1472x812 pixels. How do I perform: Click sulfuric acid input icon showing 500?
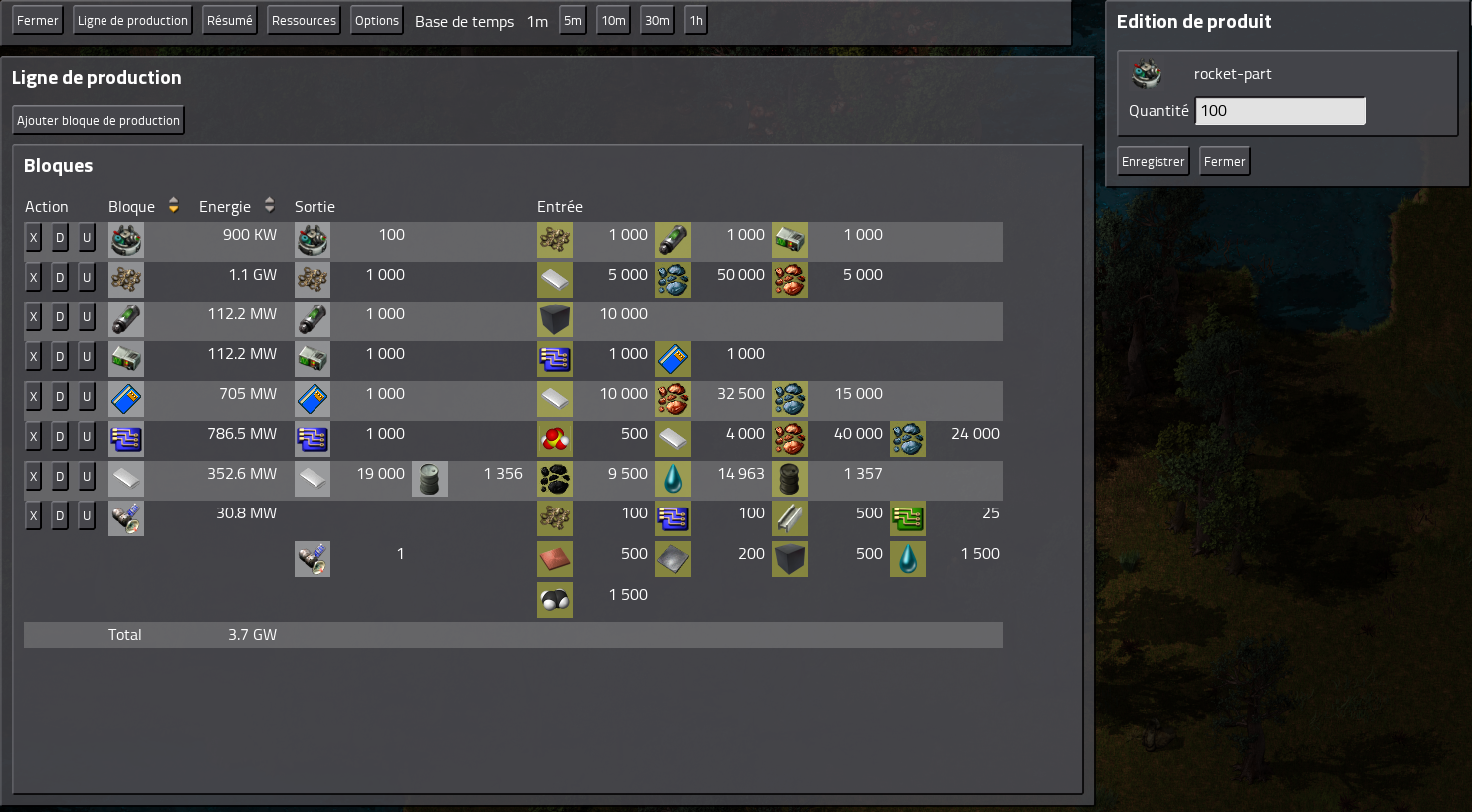click(555, 439)
